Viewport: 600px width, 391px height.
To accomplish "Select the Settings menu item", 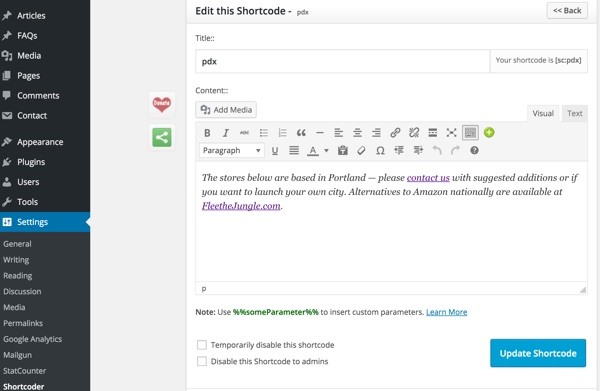I will (x=45, y=222).
